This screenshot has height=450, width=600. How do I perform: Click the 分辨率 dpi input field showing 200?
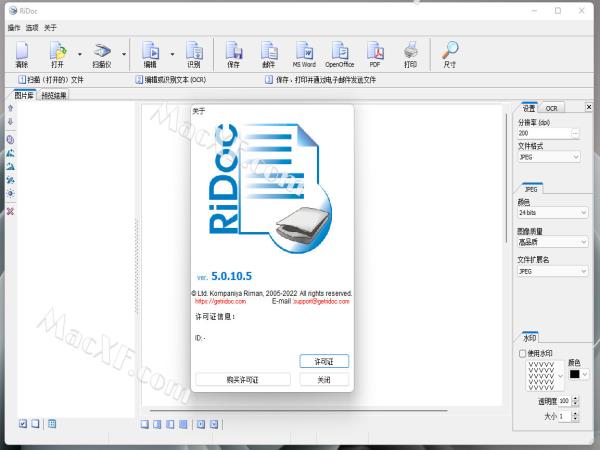tap(544, 133)
